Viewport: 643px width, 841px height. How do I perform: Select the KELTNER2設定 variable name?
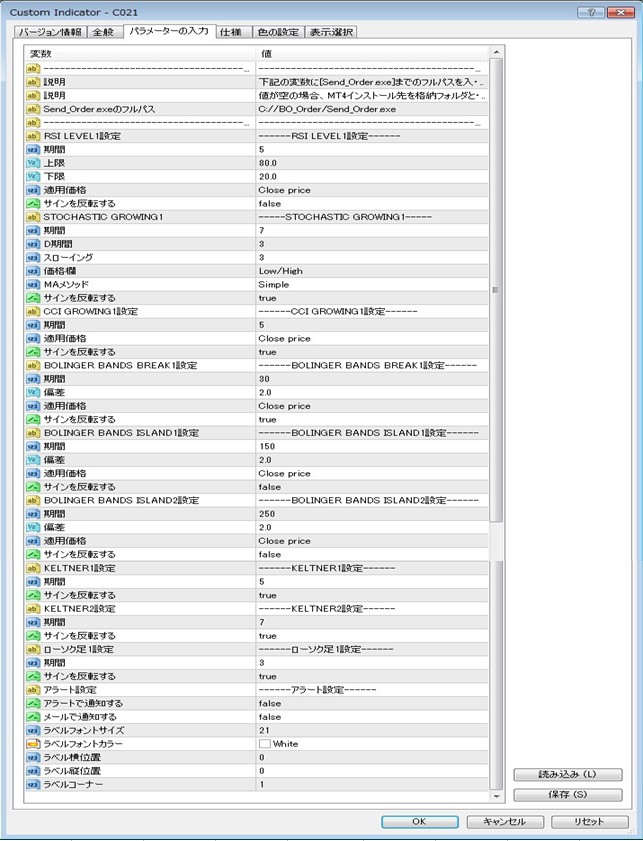(x=79, y=609)
